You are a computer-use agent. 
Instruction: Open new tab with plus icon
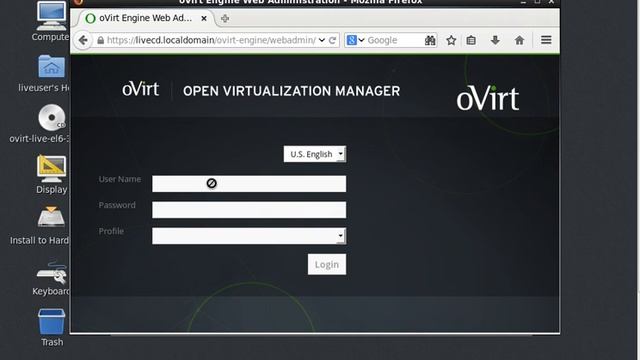click(x=225, y=18)
